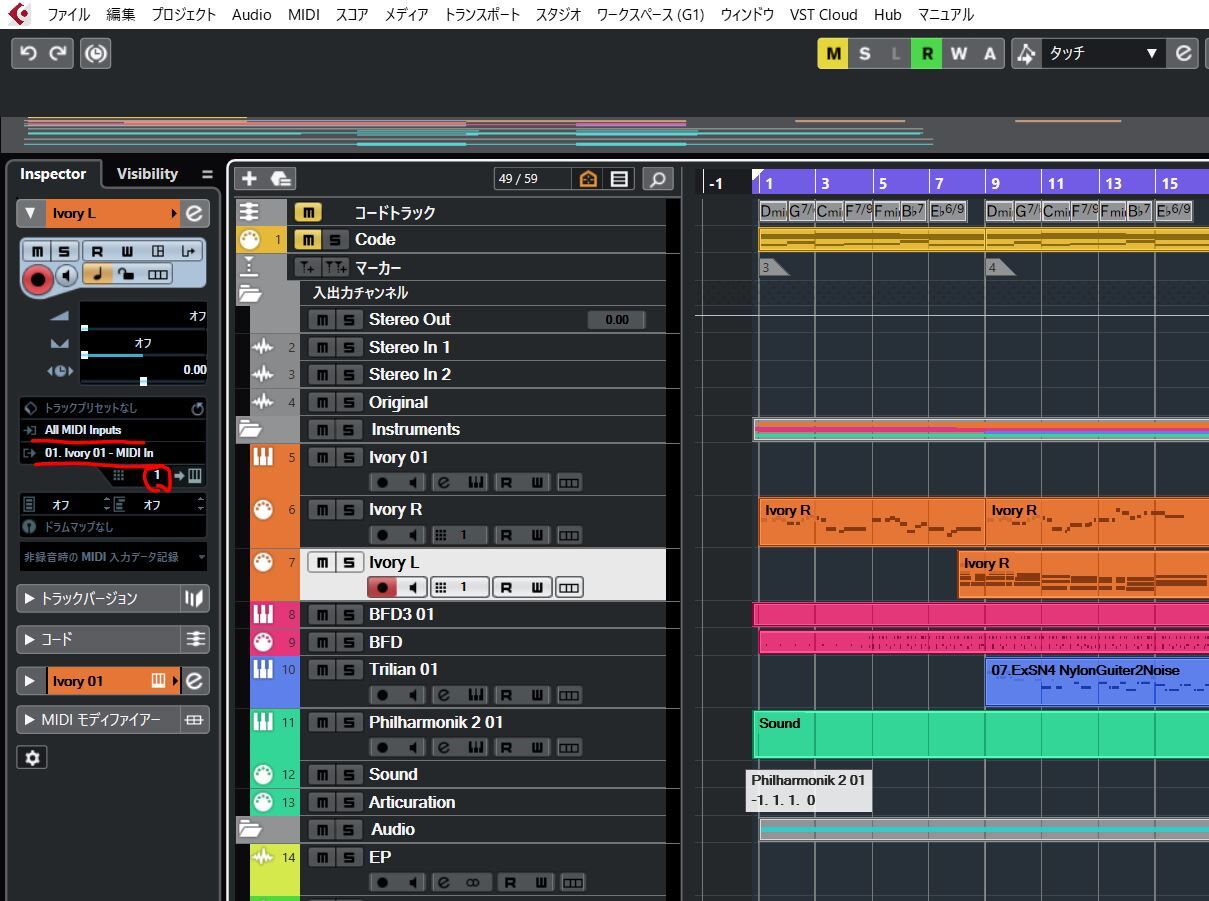Select the first Ivory R event on track 6

(x=871, y=522)
